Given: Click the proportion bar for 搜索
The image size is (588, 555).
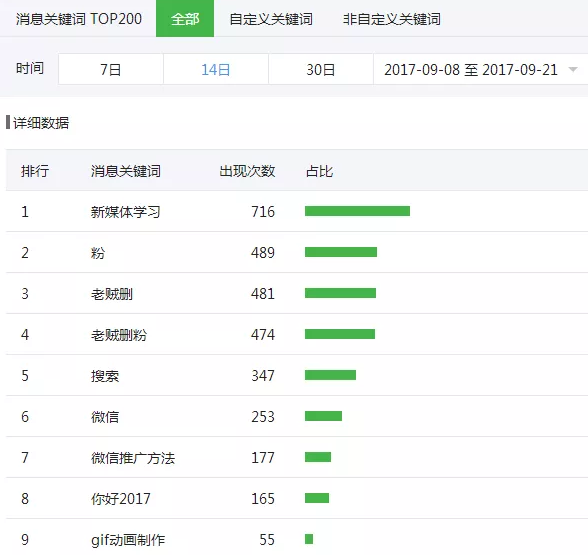Looking at the screenshot, I should [330, 375].
